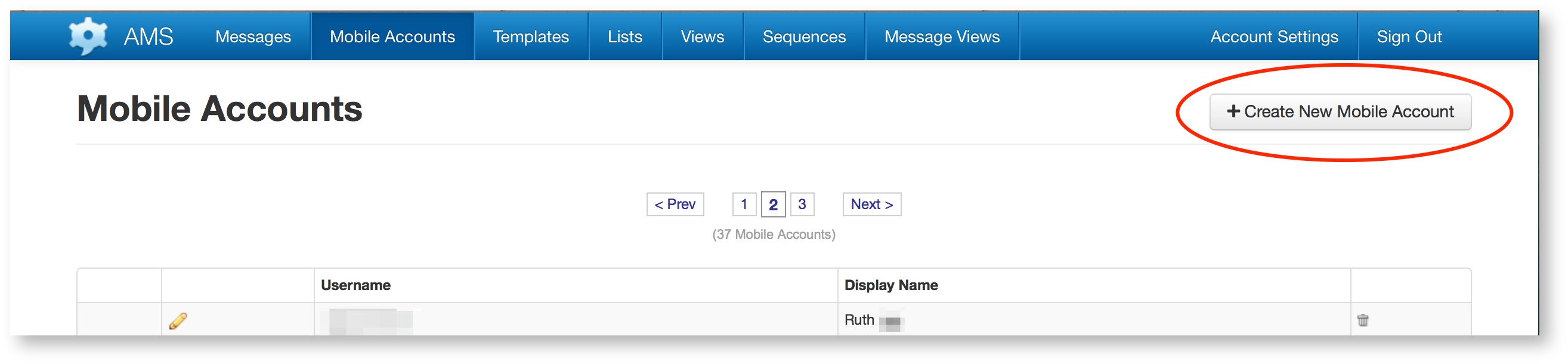Jump to page 3
The image size is (1568, 364).
click(802, 204)
